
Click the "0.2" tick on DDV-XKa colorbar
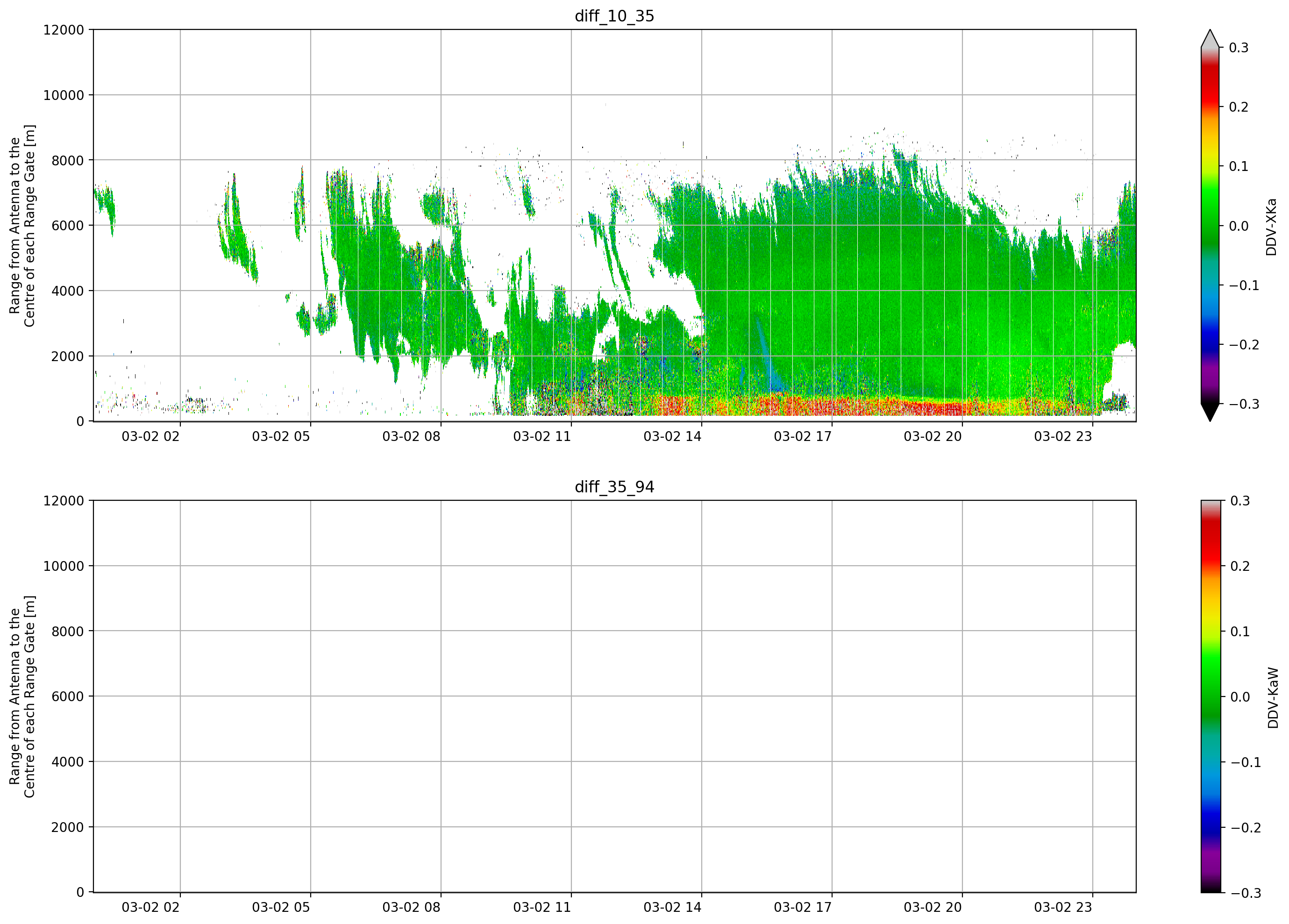click(1239, 107)
